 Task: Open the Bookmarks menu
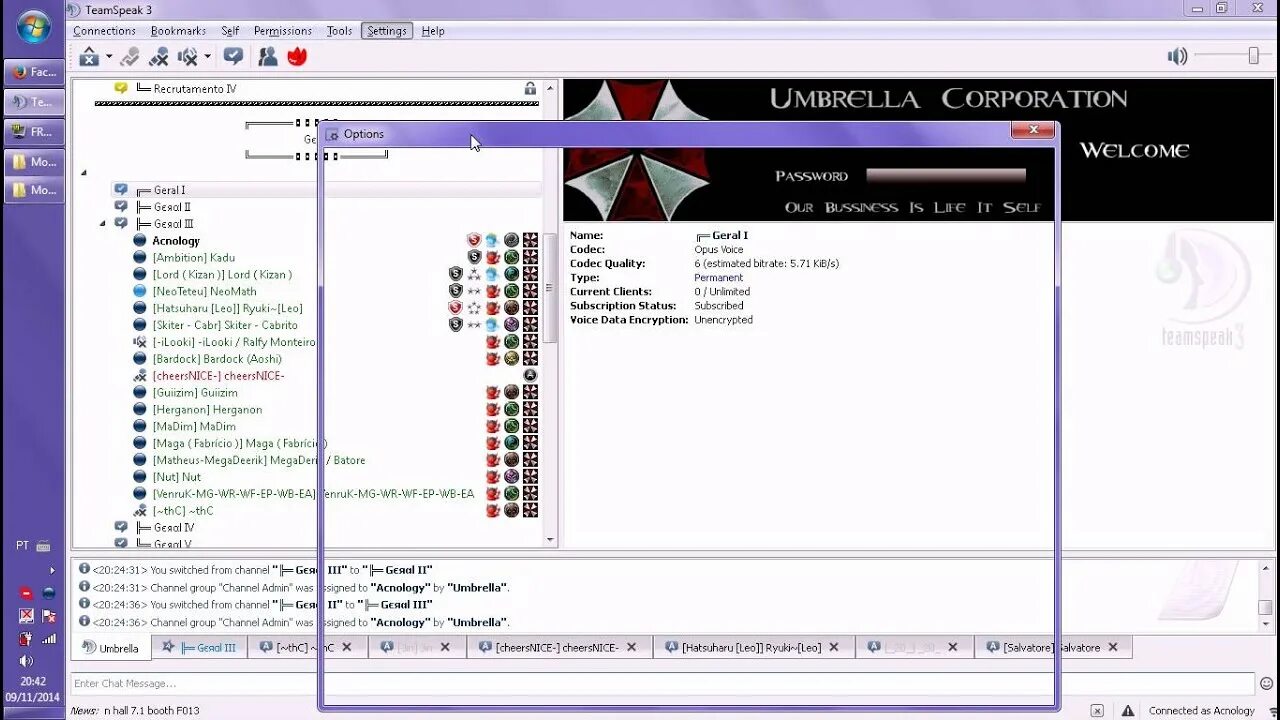pyautogui.click(x=178, y=31)
